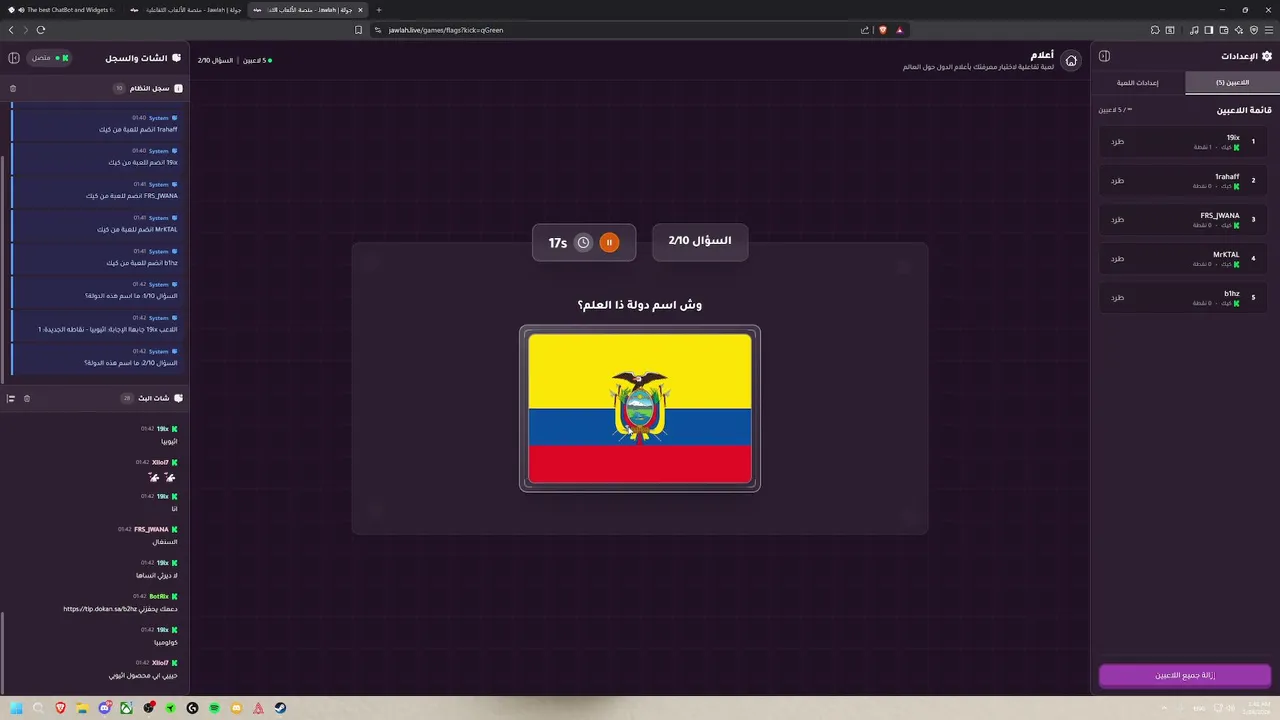Switch to the players tab اللاعبين (5)
The height and width of the screenshot is (720, 1280).
pyautogui.click(x=1232, y=83)
